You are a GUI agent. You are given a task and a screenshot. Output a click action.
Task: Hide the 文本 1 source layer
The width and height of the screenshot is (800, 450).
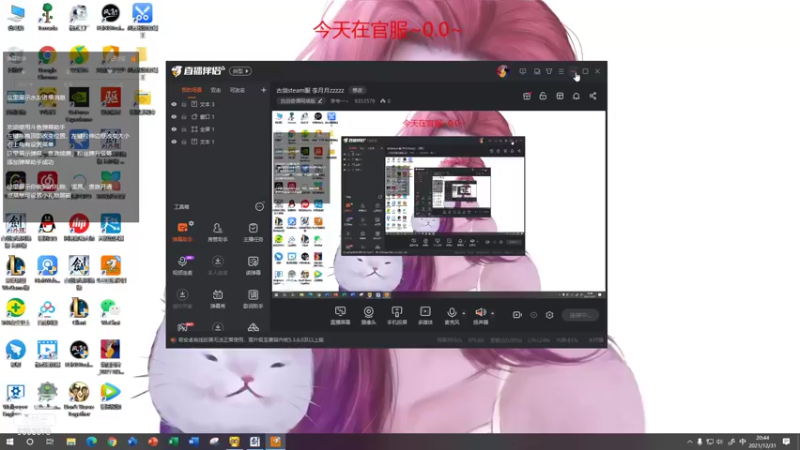(x=174, y=142)
